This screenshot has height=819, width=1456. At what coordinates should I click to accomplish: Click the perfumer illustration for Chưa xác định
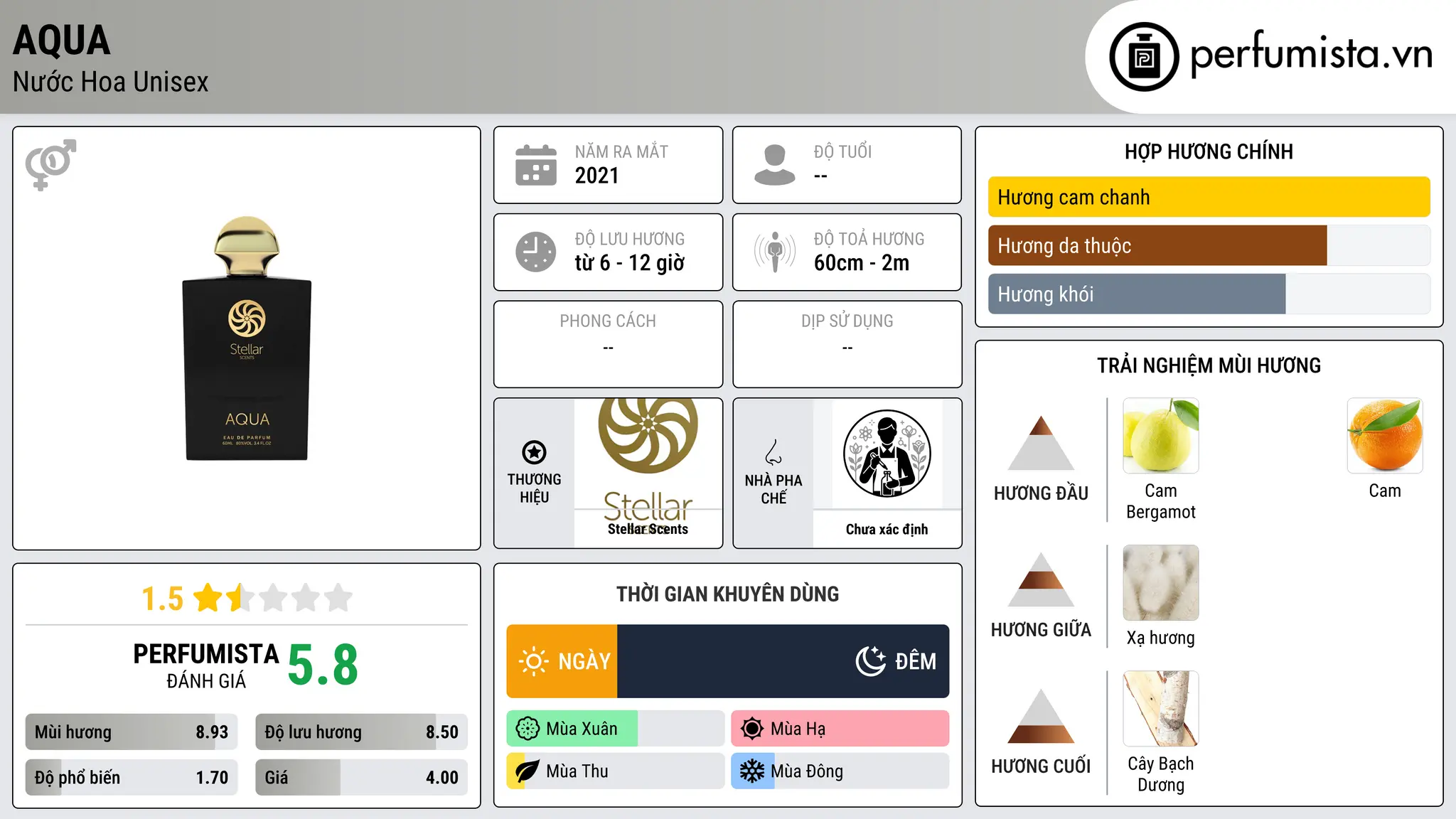[887, 454]
